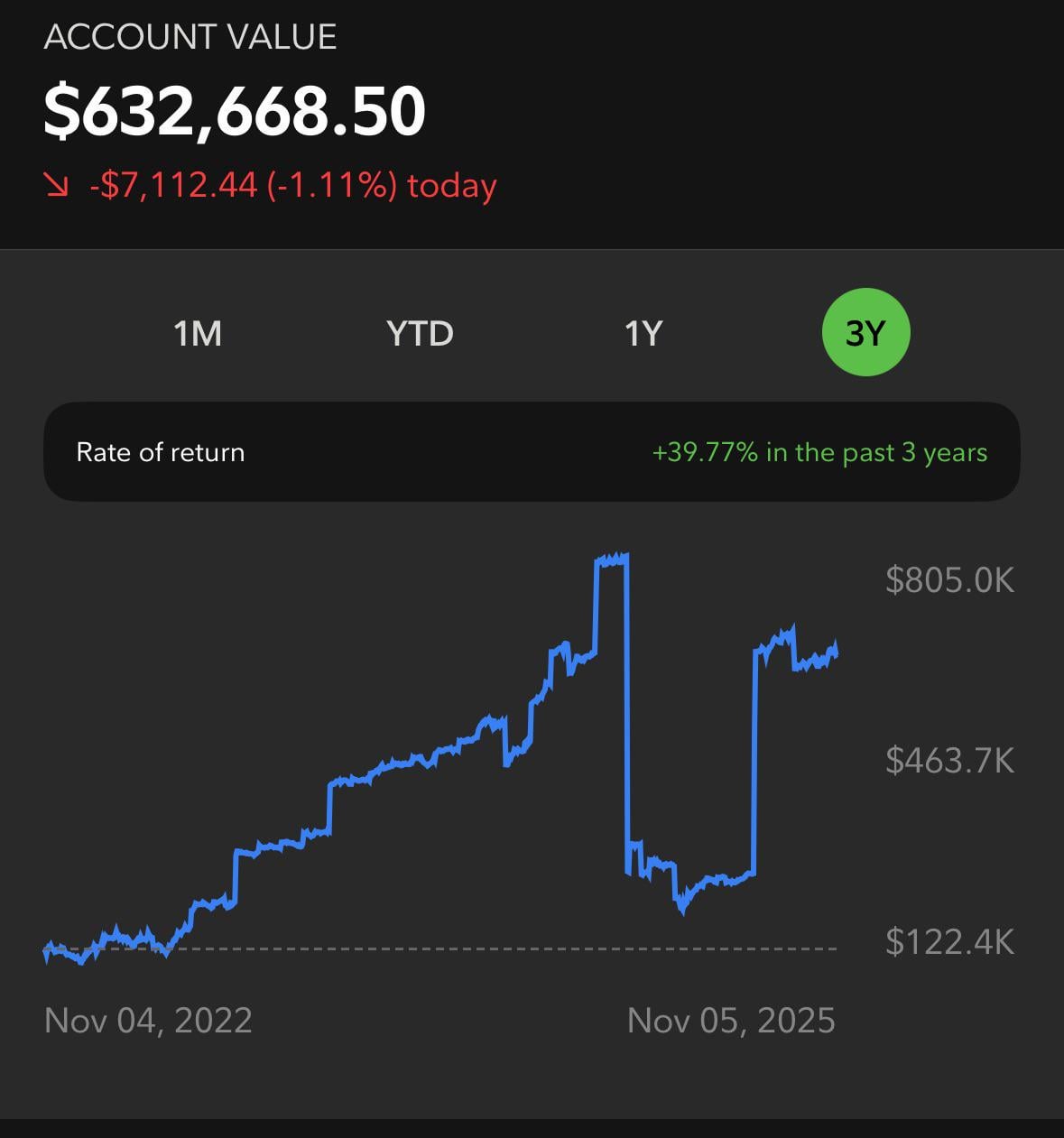Viewport: 1064px width, 1138px height.
Task: Click the $805.0K axis label
Action: (x=949, y=579)
